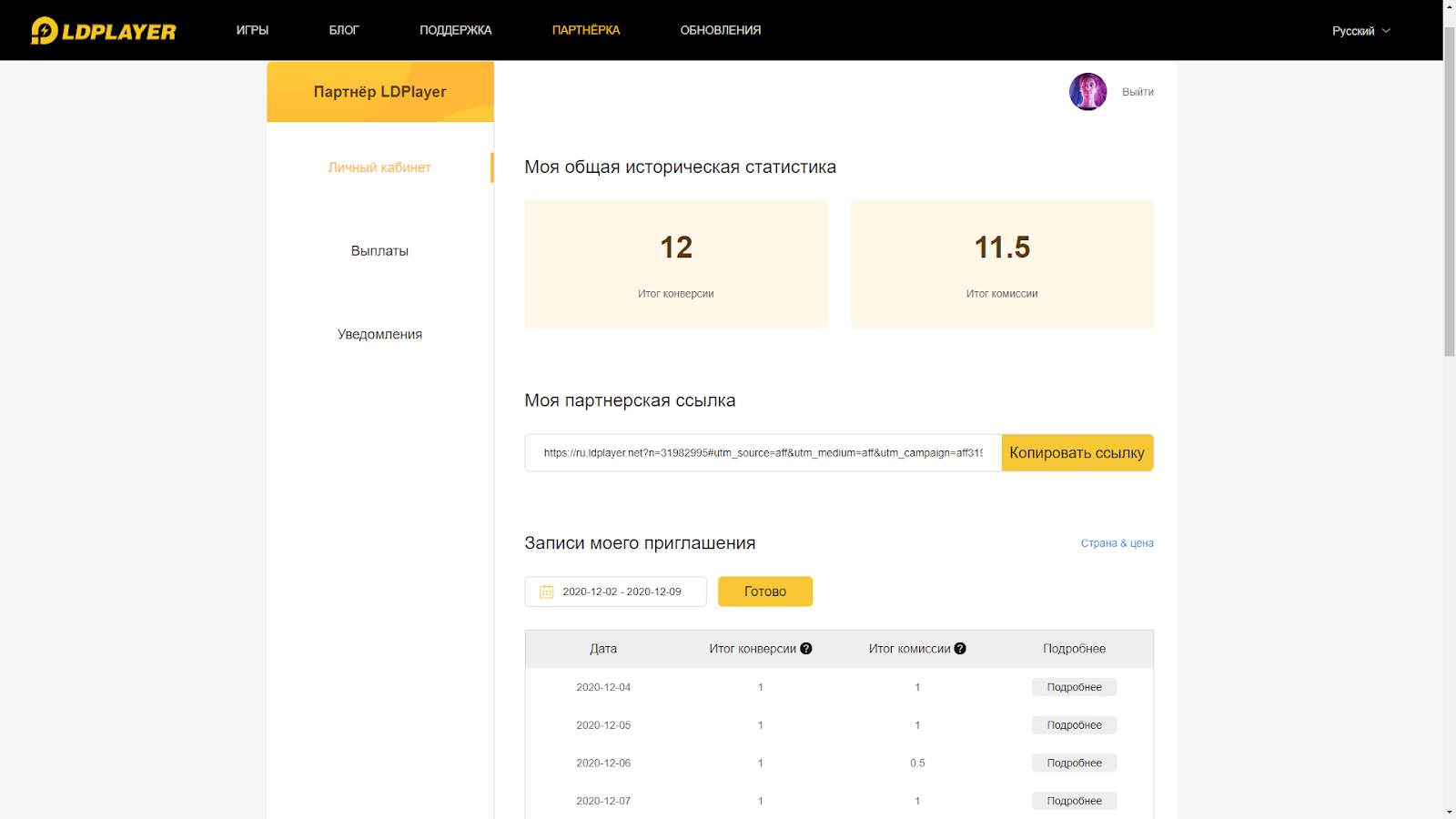Open the Страна & цена link
Viewport: 1456px width, 819px height.
[1117, 543]
